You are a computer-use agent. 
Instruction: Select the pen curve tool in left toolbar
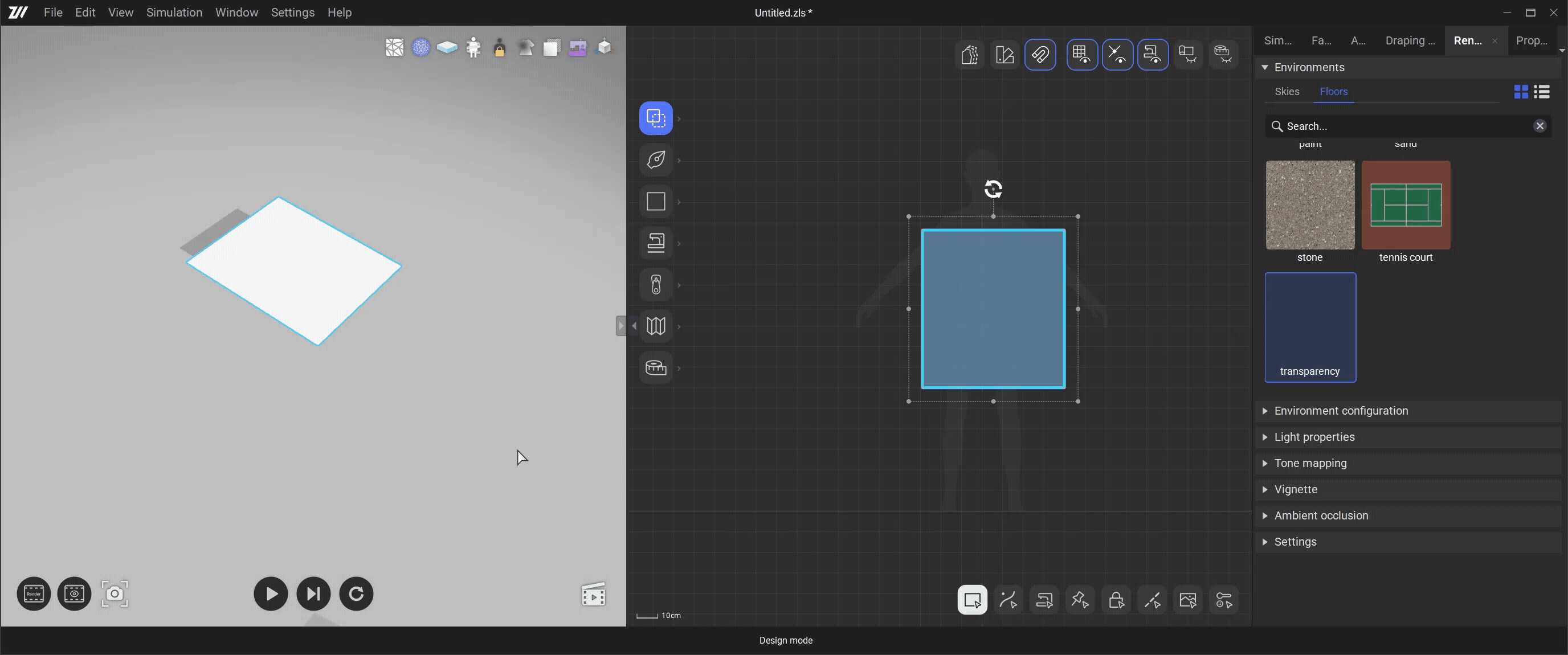click(x=656, y=159)
